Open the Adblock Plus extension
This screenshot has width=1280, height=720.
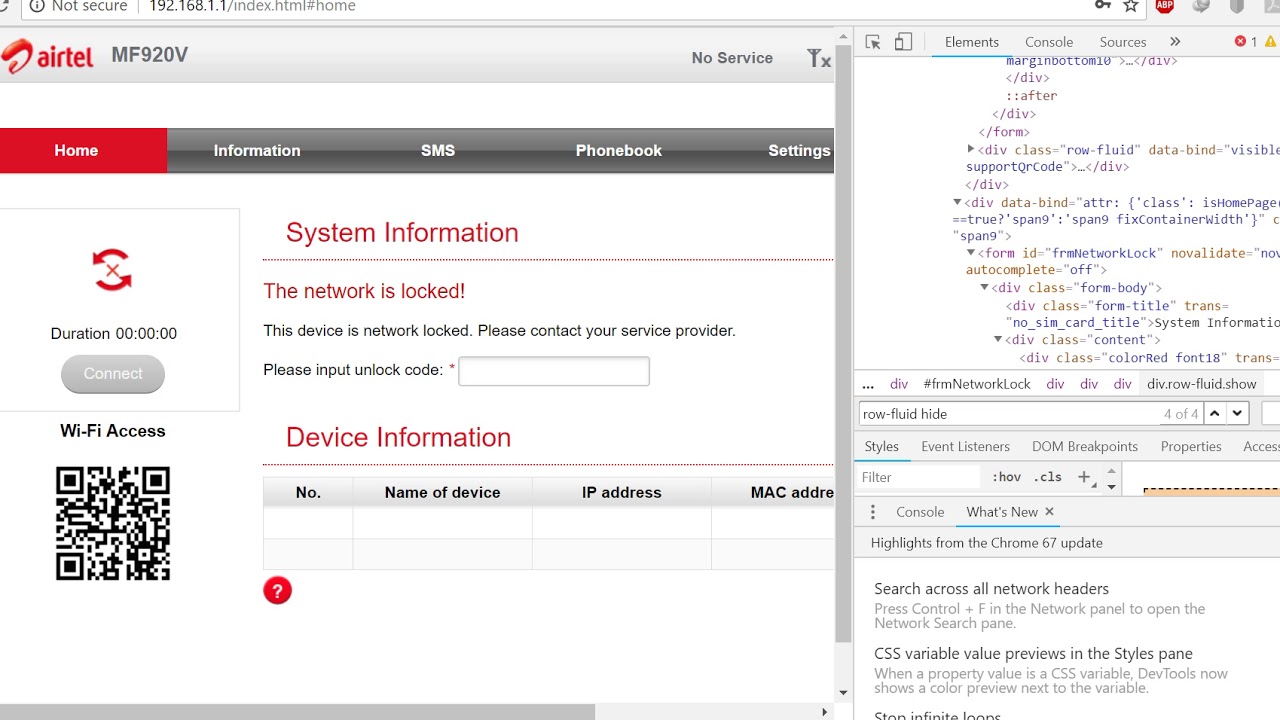pos(1165,6)
